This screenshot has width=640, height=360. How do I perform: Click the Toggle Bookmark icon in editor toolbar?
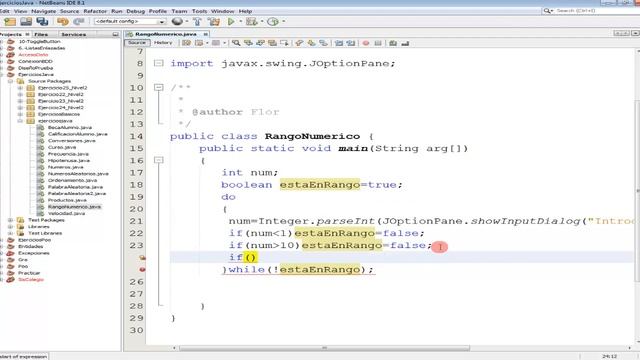(x=324, y=43)
